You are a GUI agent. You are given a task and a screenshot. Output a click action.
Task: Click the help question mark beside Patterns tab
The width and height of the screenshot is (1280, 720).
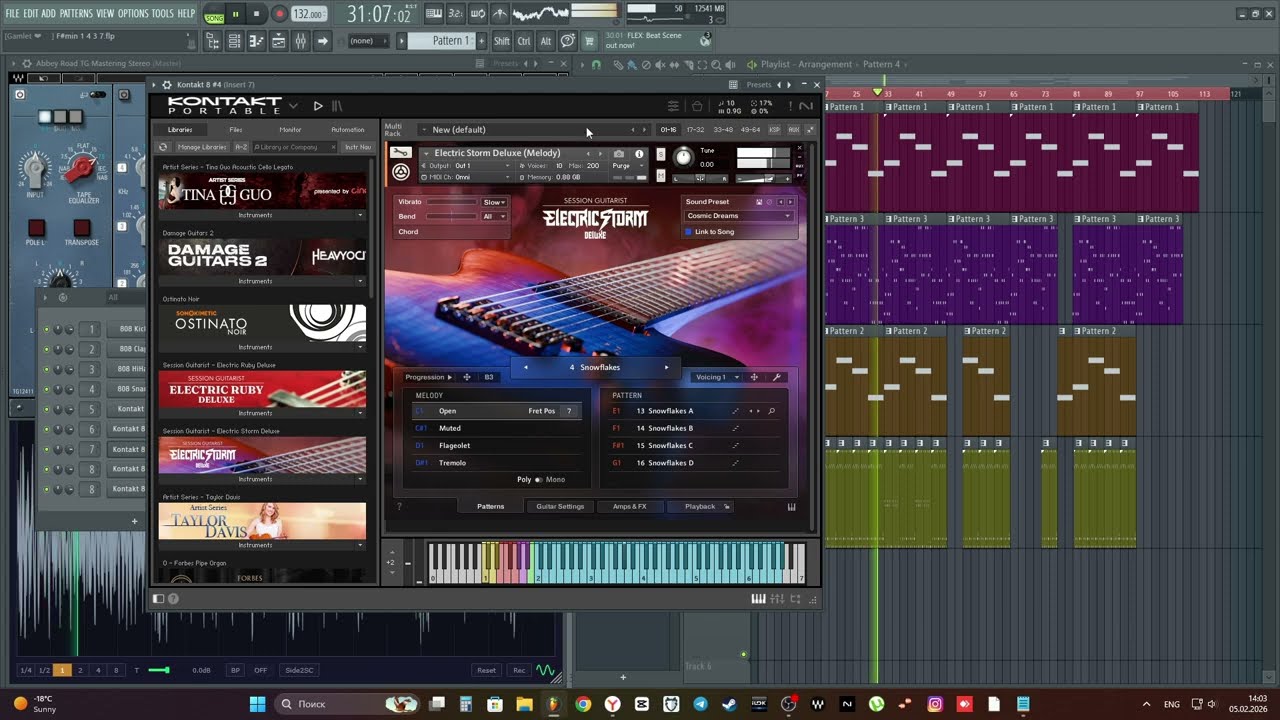(x=399, y=507)
